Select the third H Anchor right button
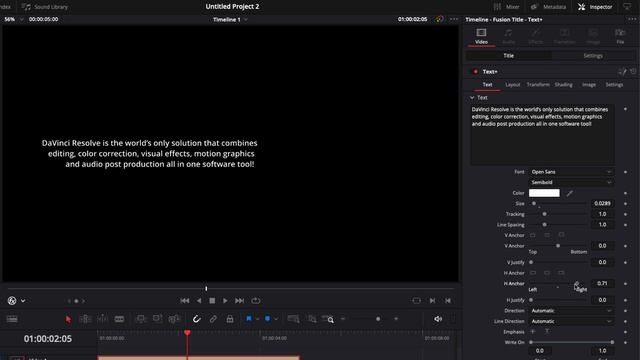640x360 pixels. click(561, 273)
